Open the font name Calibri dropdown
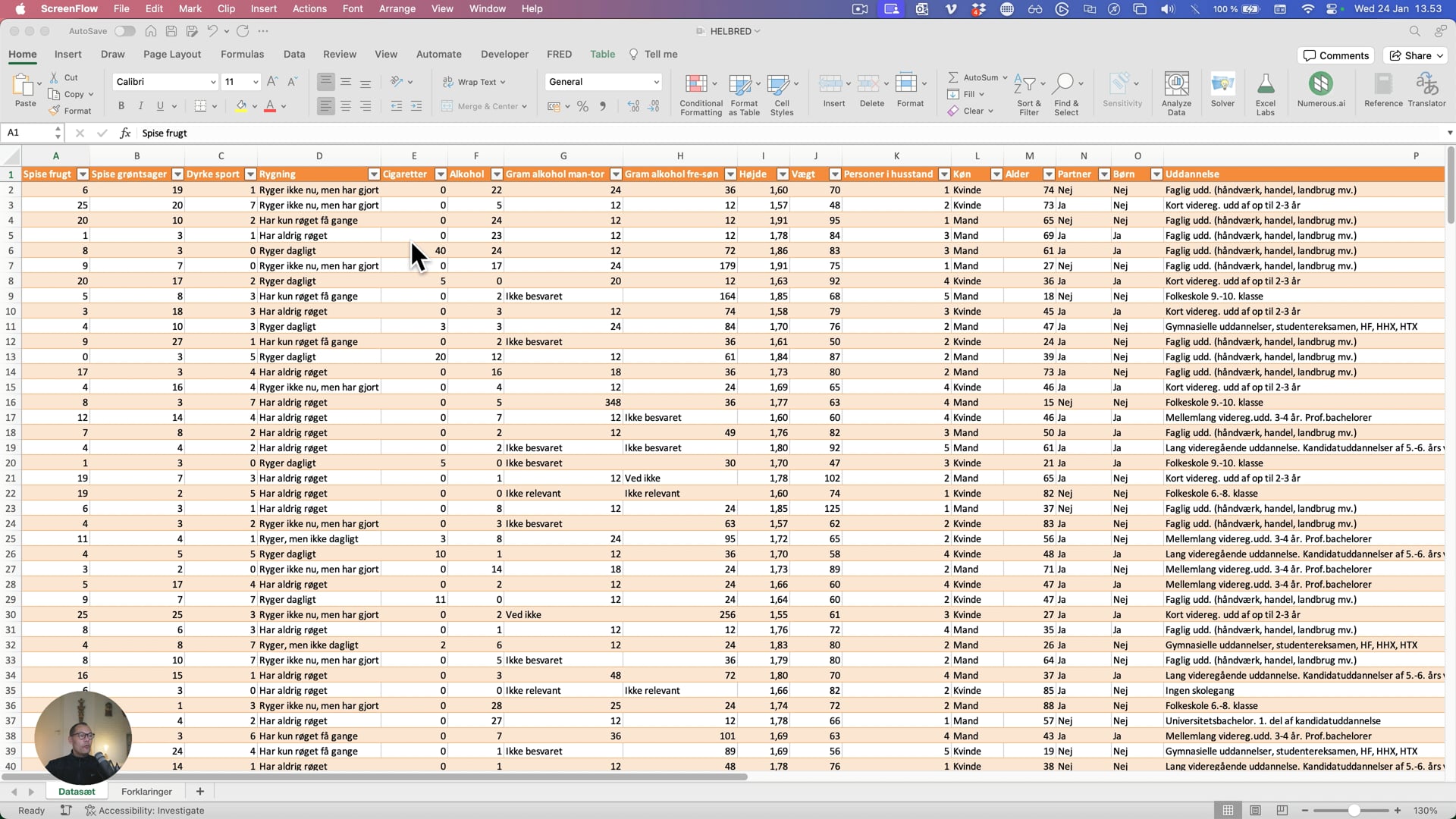 213,82
